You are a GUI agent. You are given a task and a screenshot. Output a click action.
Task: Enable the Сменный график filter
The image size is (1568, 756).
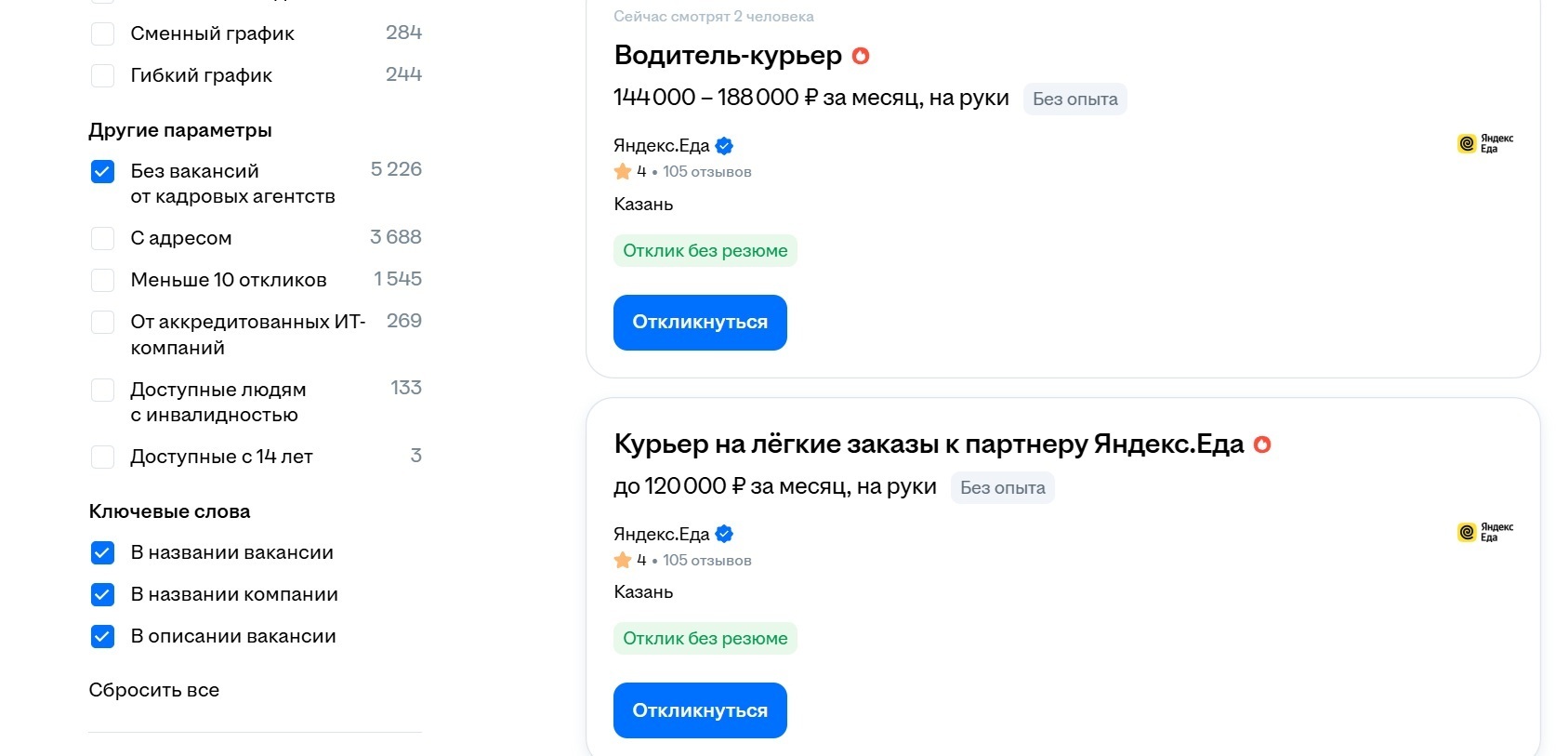(102, 33)
